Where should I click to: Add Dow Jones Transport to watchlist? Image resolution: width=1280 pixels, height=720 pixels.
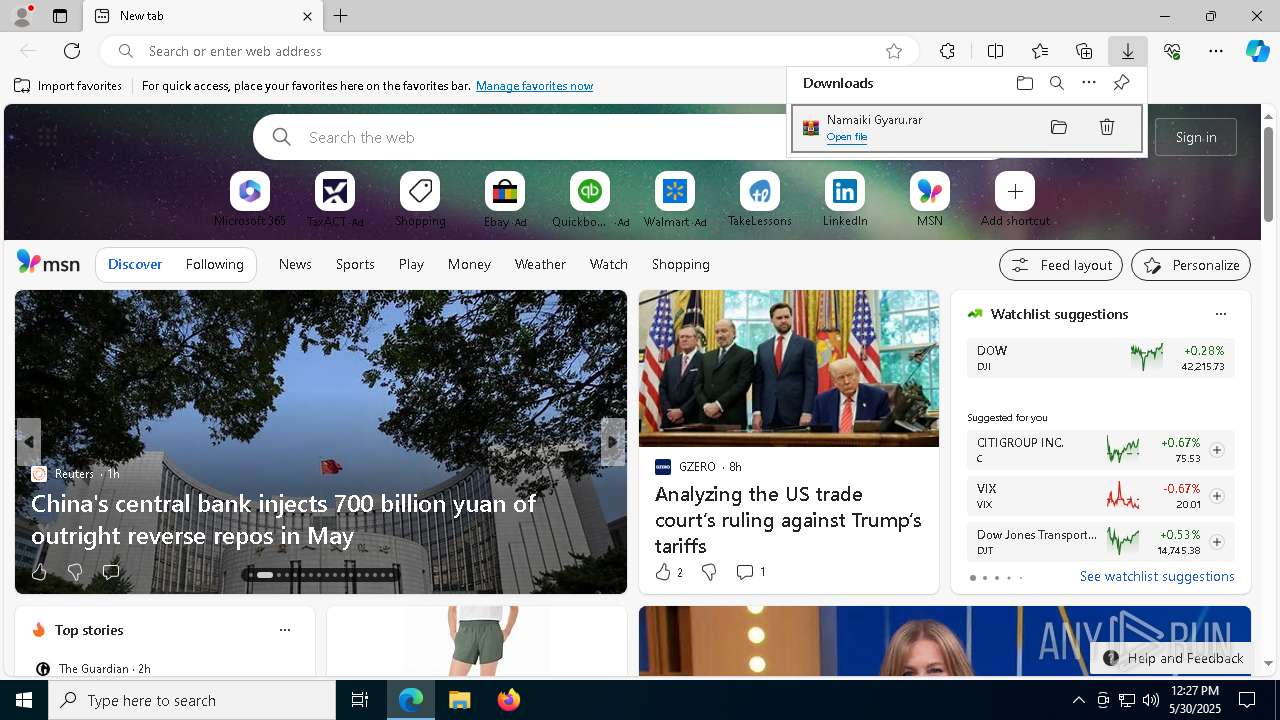[1216, 542]
